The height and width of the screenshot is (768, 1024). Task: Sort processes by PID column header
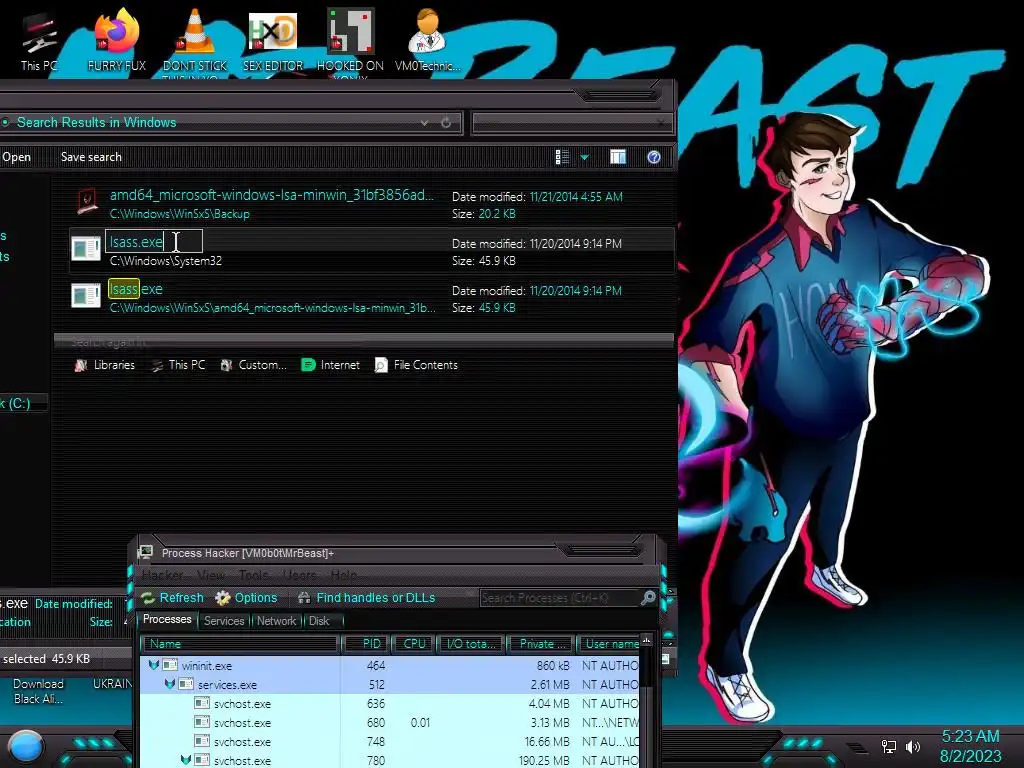(x=366, y=644)
